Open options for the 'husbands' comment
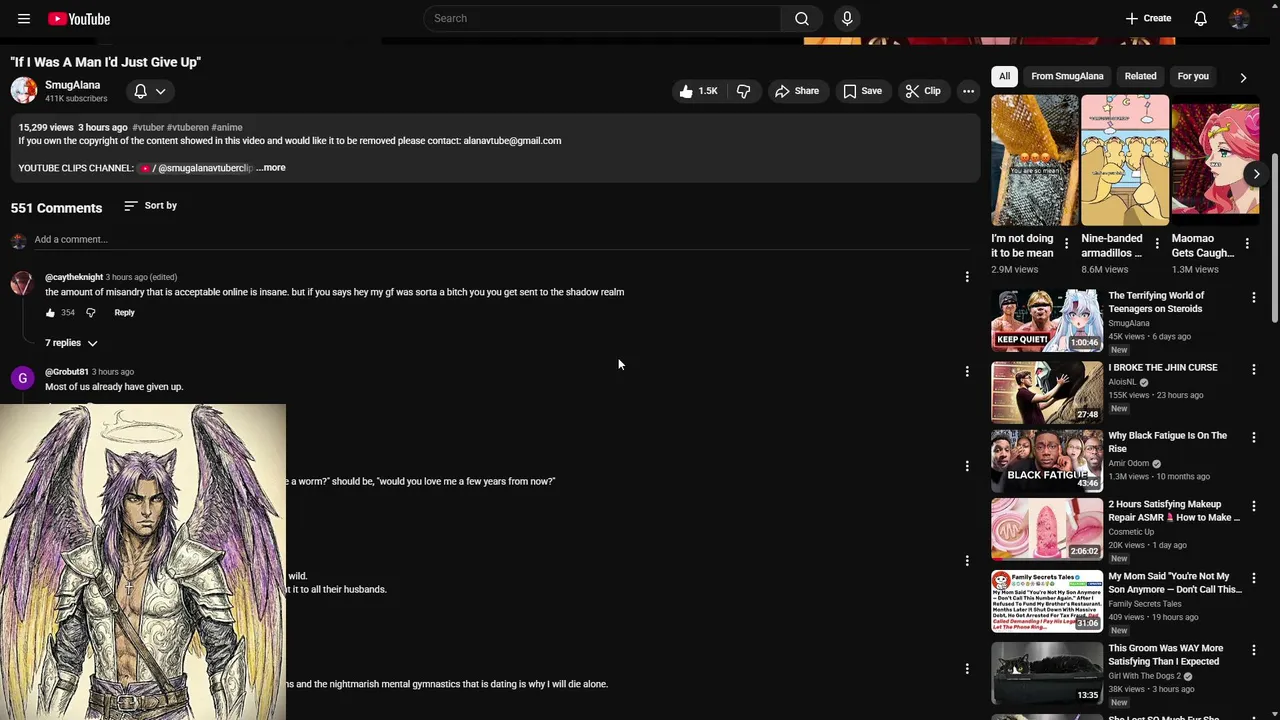Image resolution: width=1280 pixels, height=720 pixels. pos(966,561)
